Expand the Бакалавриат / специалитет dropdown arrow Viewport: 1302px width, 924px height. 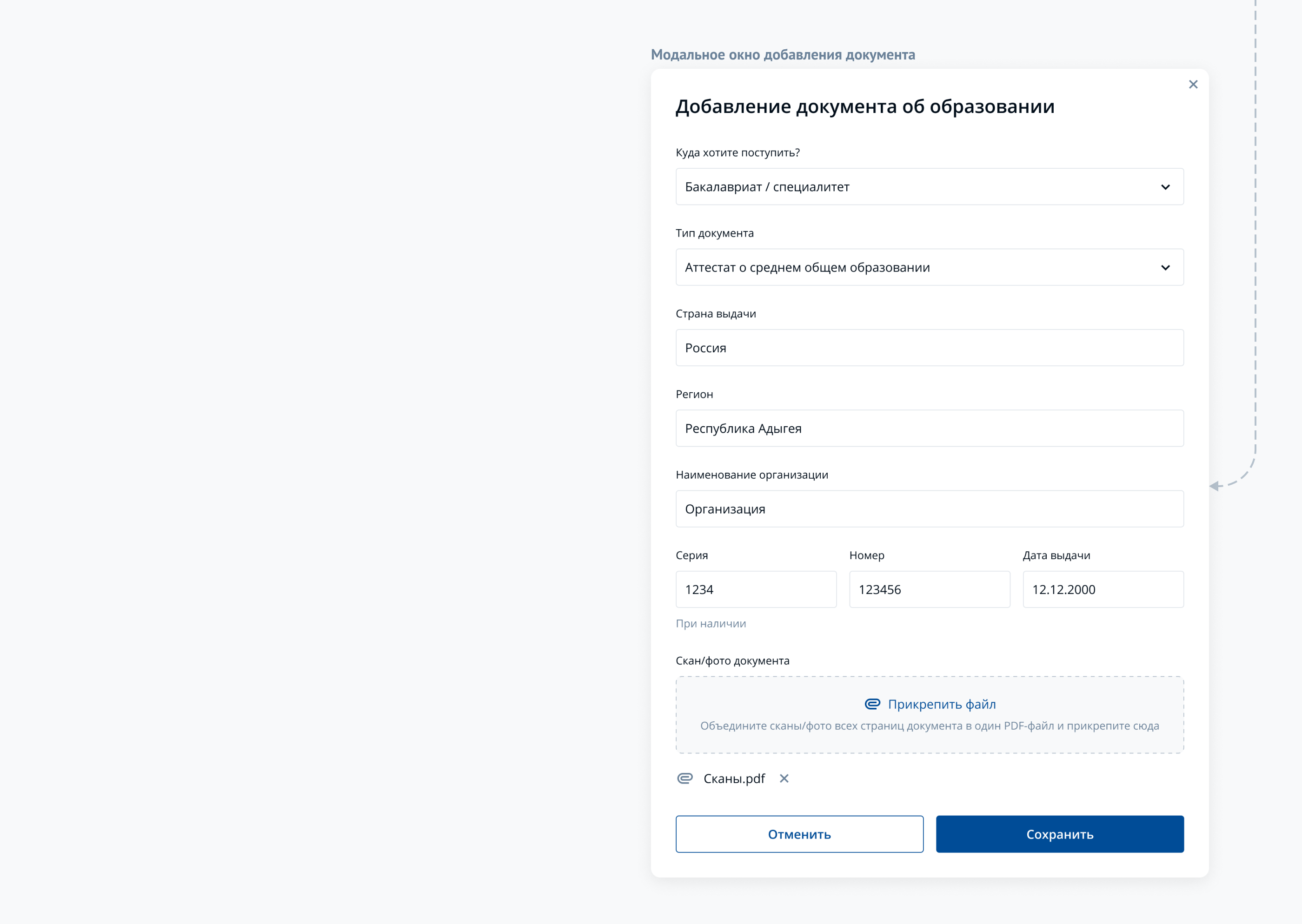point(1165,187)
